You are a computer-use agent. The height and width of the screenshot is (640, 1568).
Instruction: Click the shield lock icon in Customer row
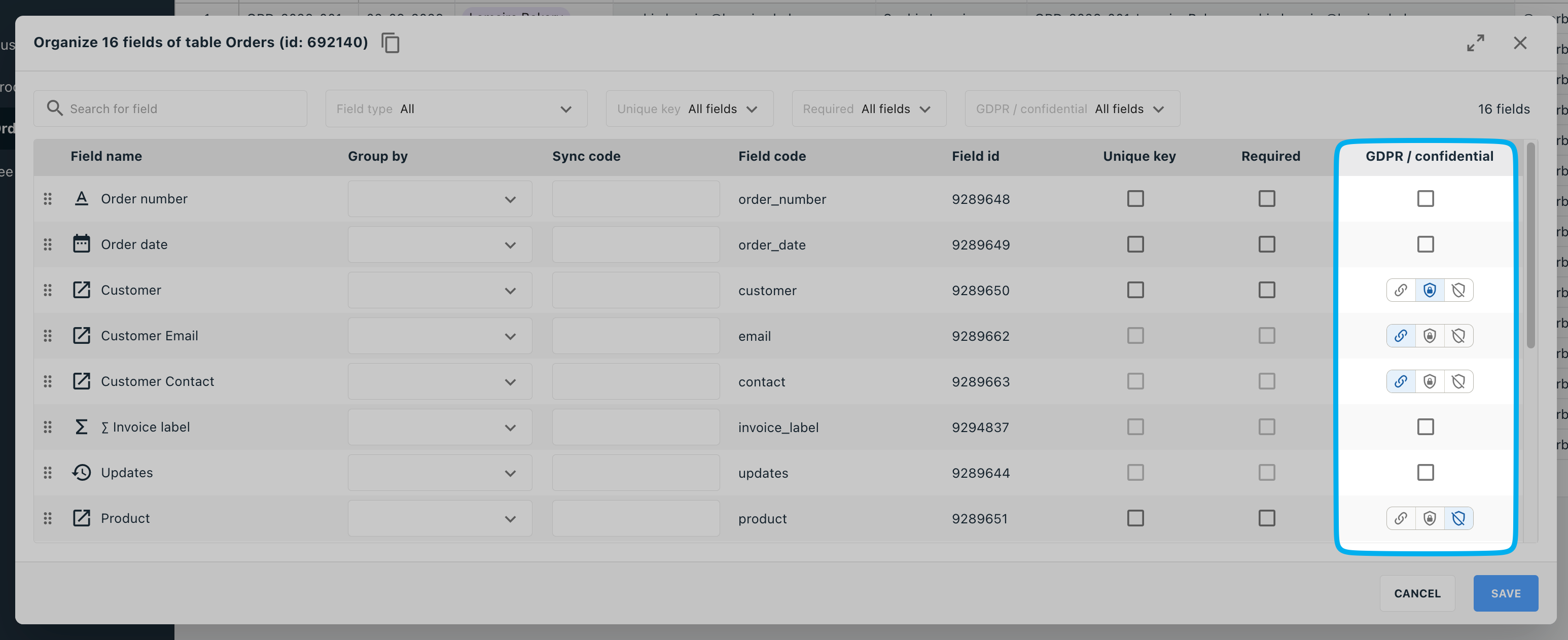(1429, 290)
